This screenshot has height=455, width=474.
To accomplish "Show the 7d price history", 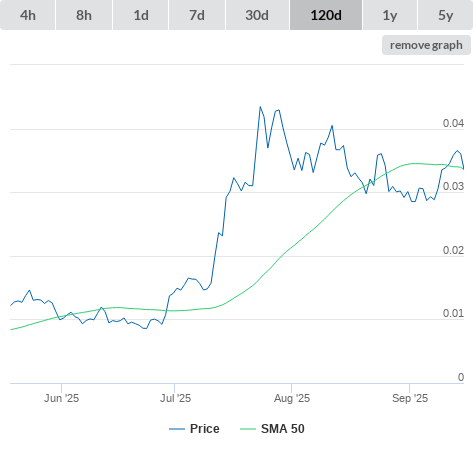I will click(197, 15).
